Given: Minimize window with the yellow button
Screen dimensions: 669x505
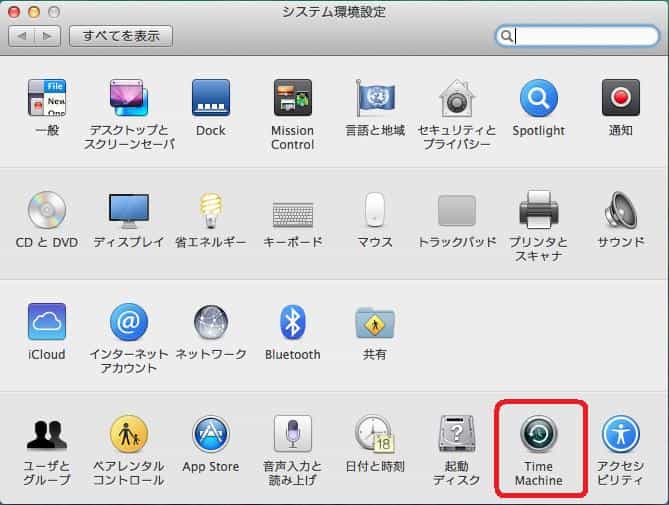Looking at the screenshot, I should (34, 12).
